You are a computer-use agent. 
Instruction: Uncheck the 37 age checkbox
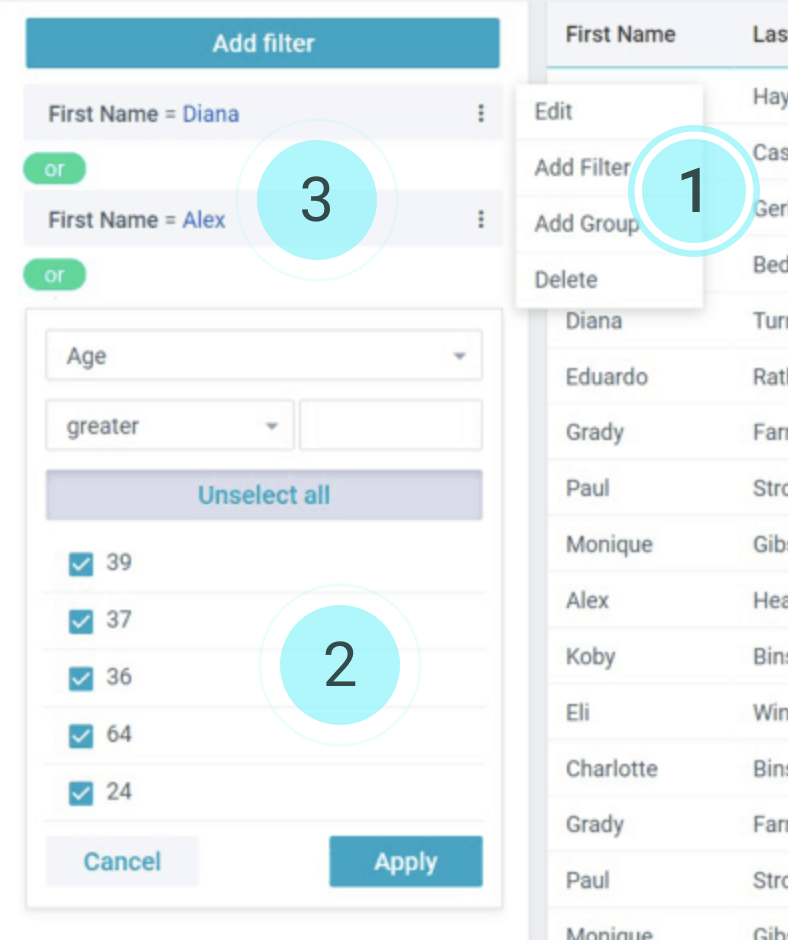(80, 621)
